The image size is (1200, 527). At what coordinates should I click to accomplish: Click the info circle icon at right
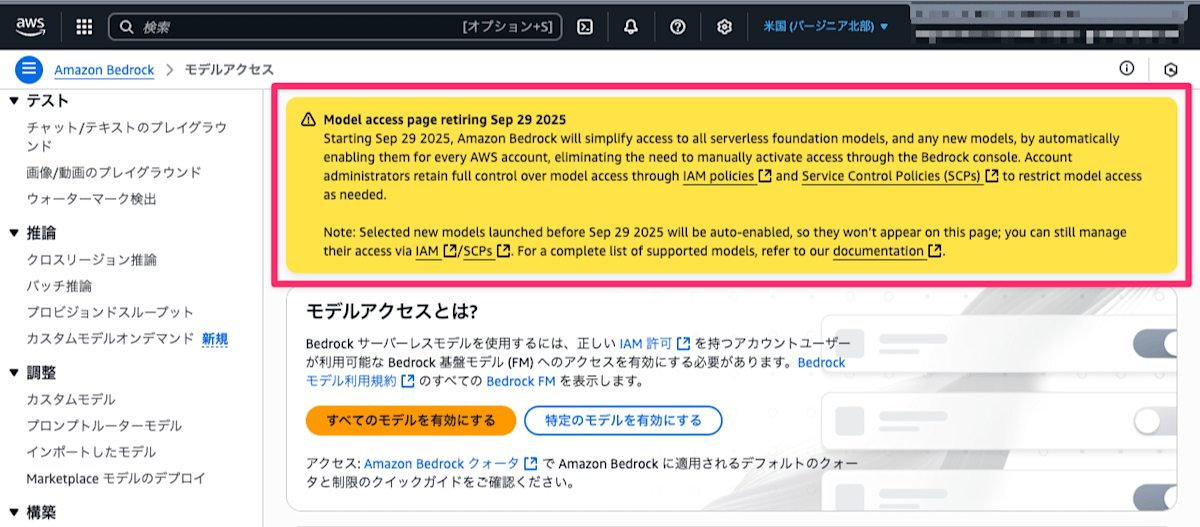(1126, 68)
